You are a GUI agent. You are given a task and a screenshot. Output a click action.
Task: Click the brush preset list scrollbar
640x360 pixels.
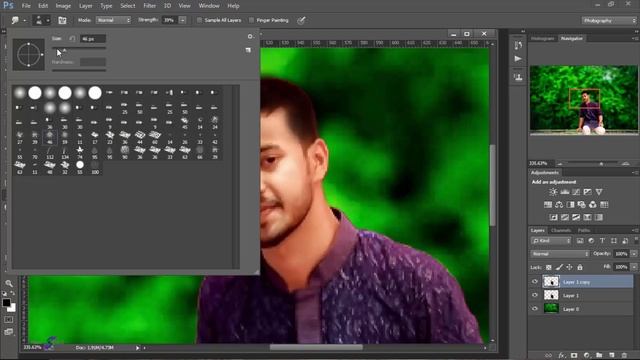point(236,177)
